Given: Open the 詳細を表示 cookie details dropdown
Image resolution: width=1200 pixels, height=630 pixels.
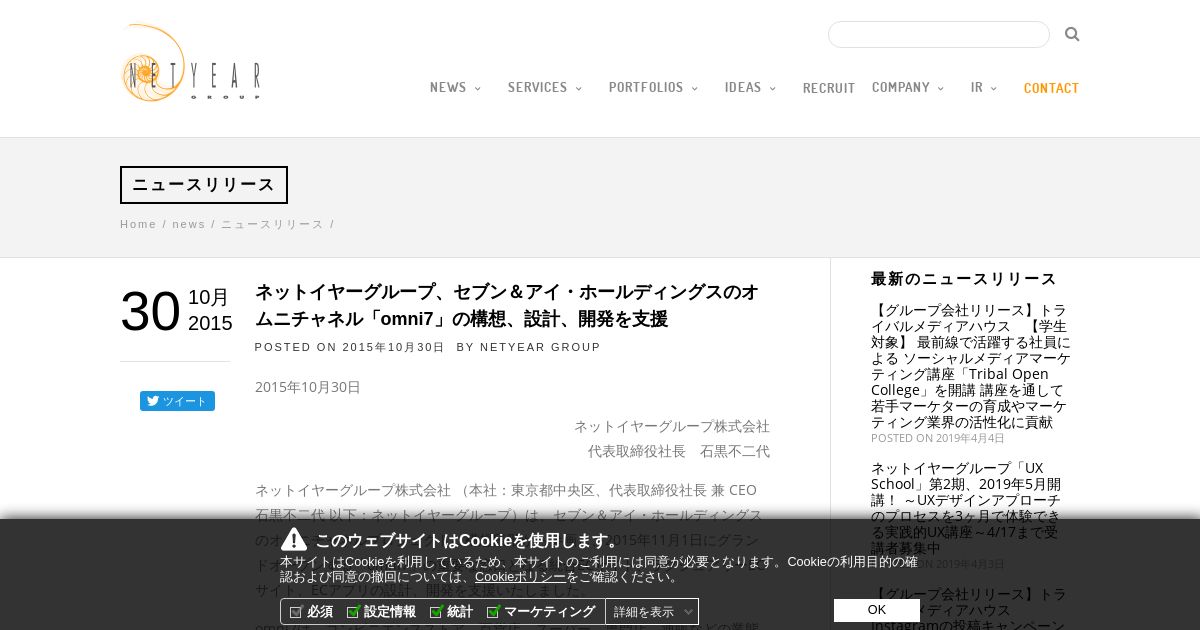Looking at the screenshot, I should (652, 611).
